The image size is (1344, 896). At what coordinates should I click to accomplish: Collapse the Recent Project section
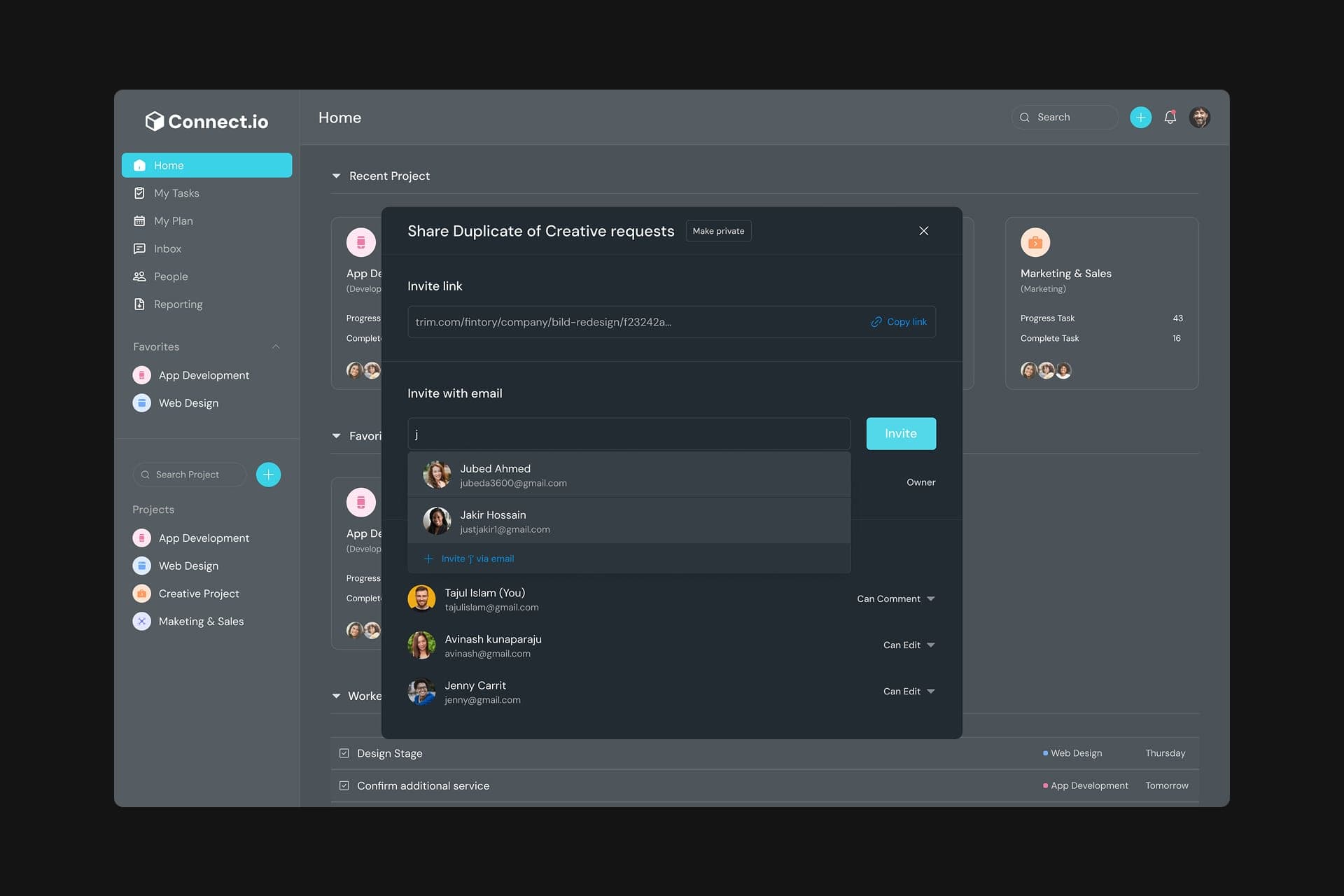336,176
